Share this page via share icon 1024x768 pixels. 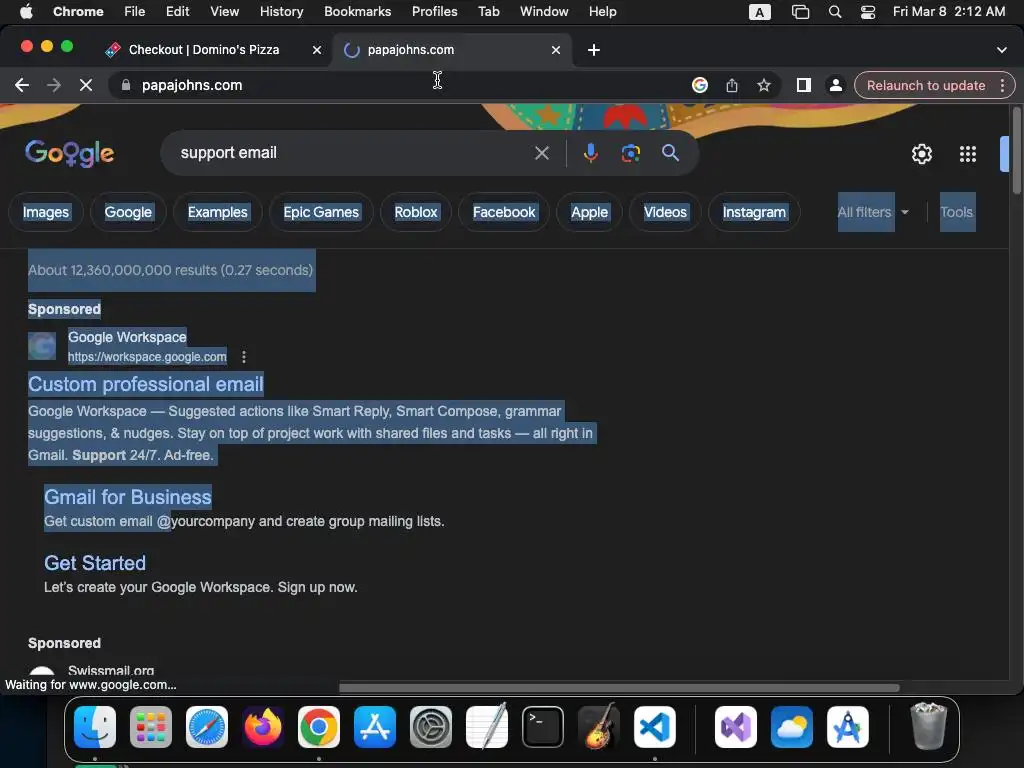point(731,85)
